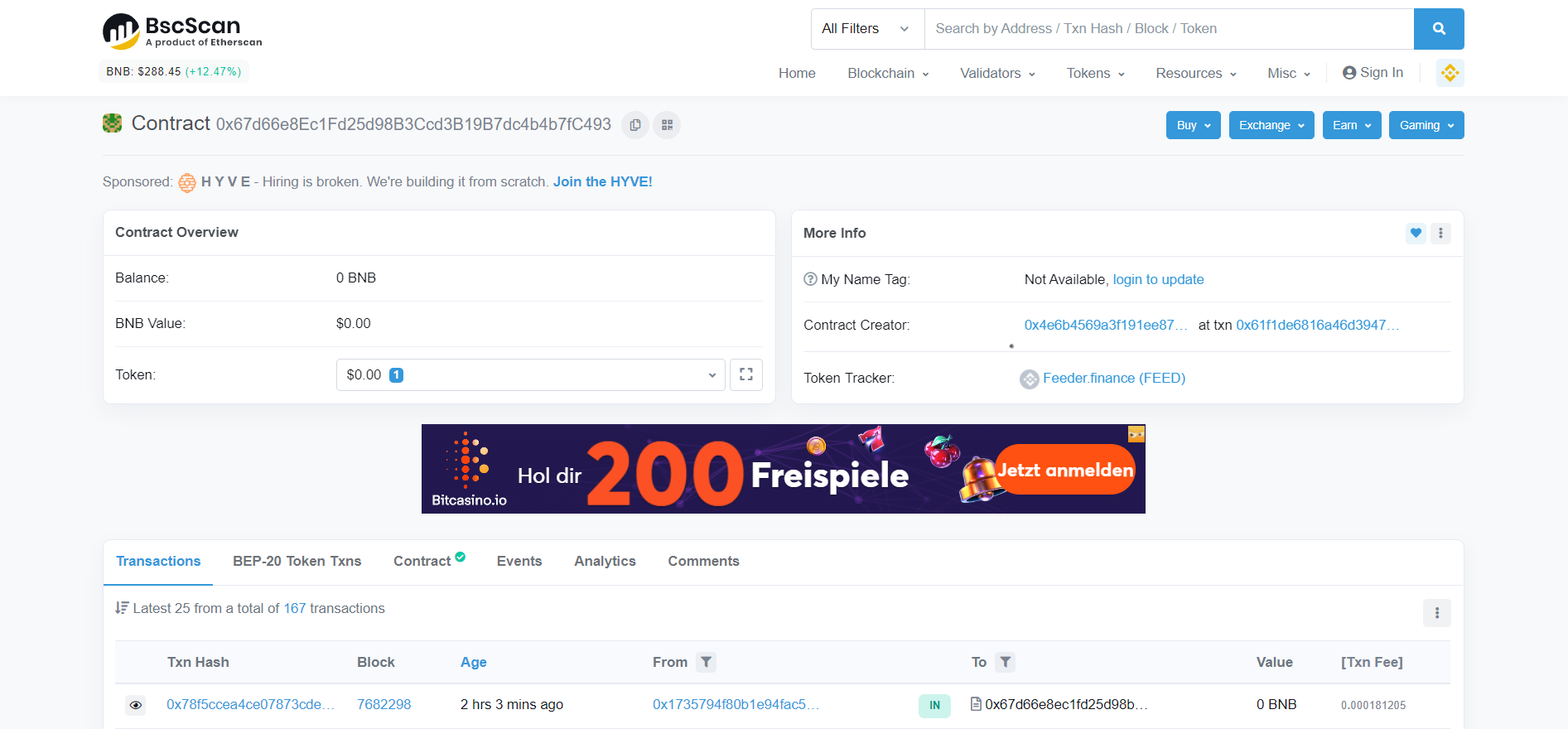The height and width of the screenshot is (729, 1568).
Task: Open sender address 0x1735794f80b1e94fac5
Action: (736, 705)
